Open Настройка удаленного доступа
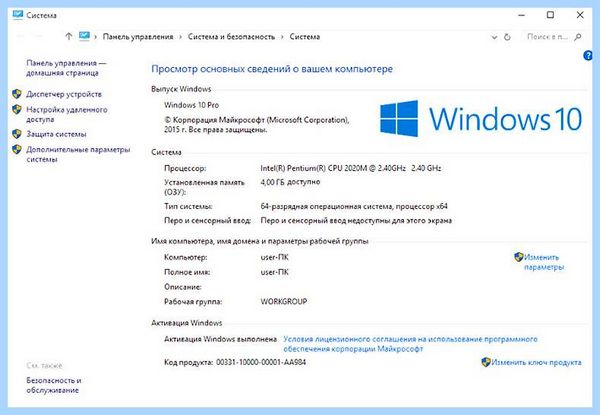 pyautogui.click(x=67, y=114)
